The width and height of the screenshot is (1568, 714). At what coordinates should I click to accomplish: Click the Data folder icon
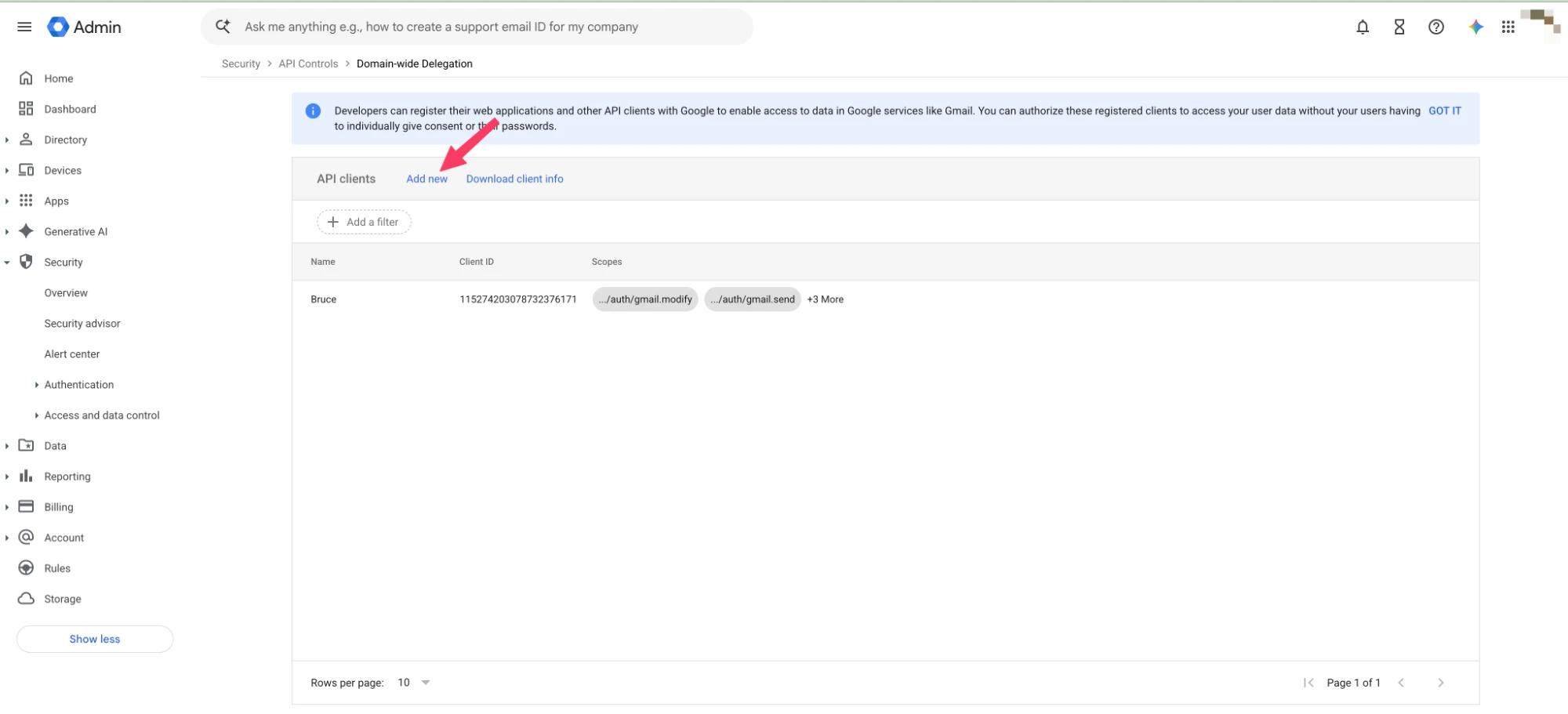(x=26, y=446)
